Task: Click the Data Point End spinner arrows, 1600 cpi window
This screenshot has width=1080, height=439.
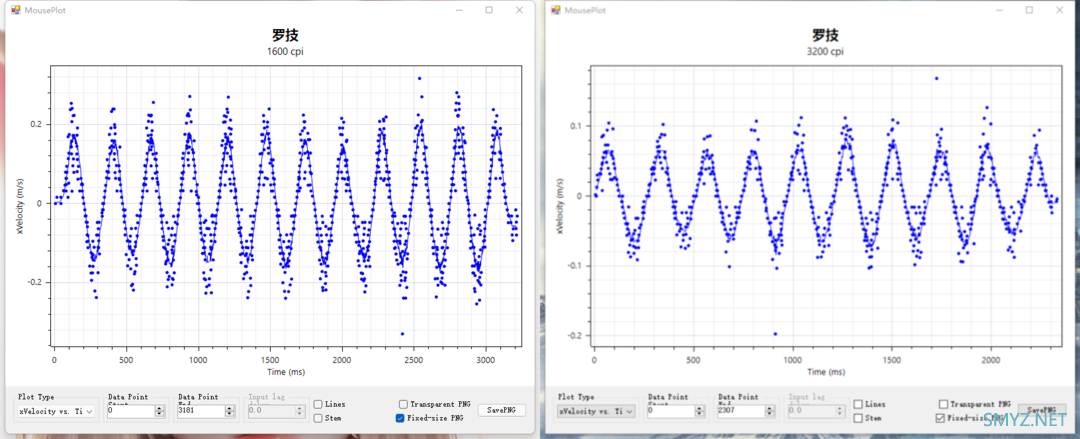Action: click(229, 411)
